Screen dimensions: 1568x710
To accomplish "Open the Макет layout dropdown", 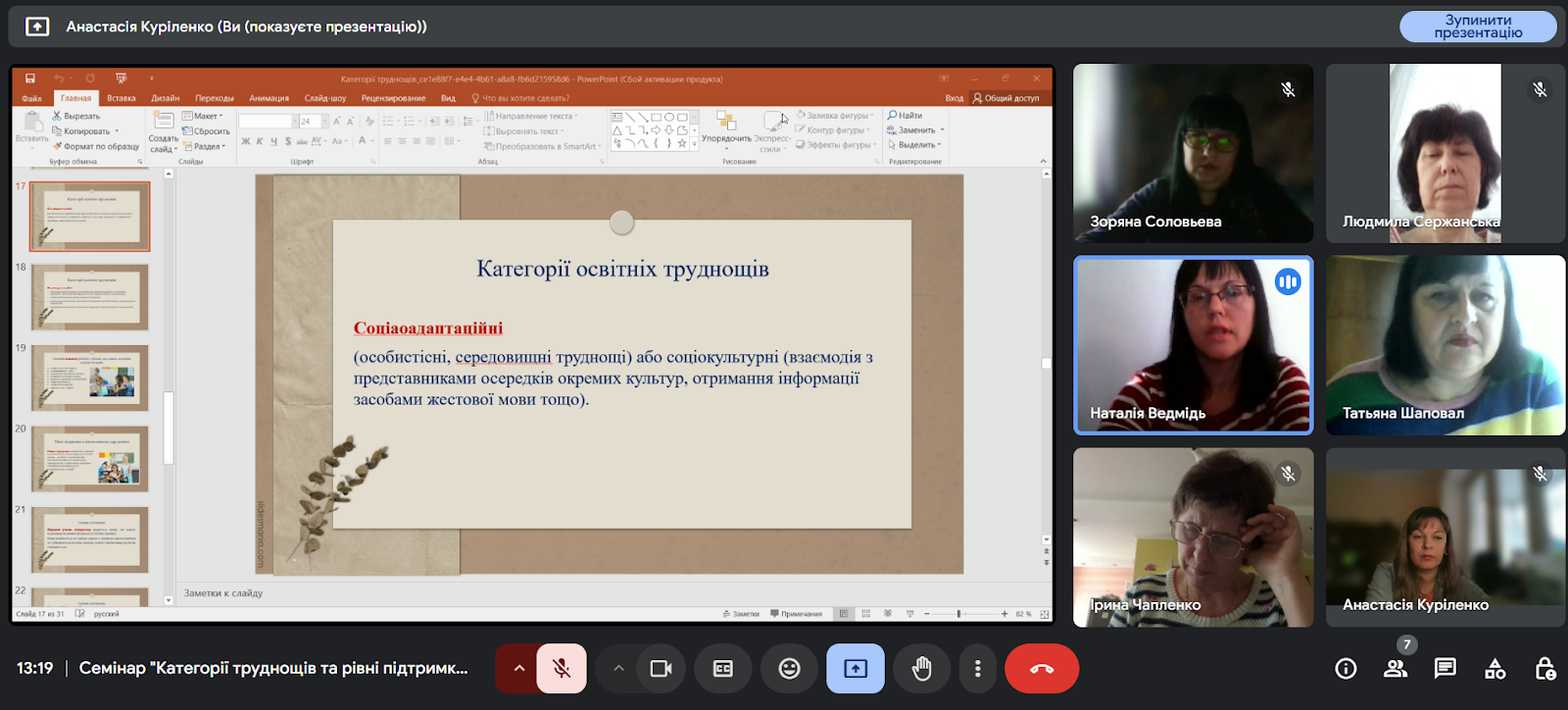I will [x=203, y=116].
